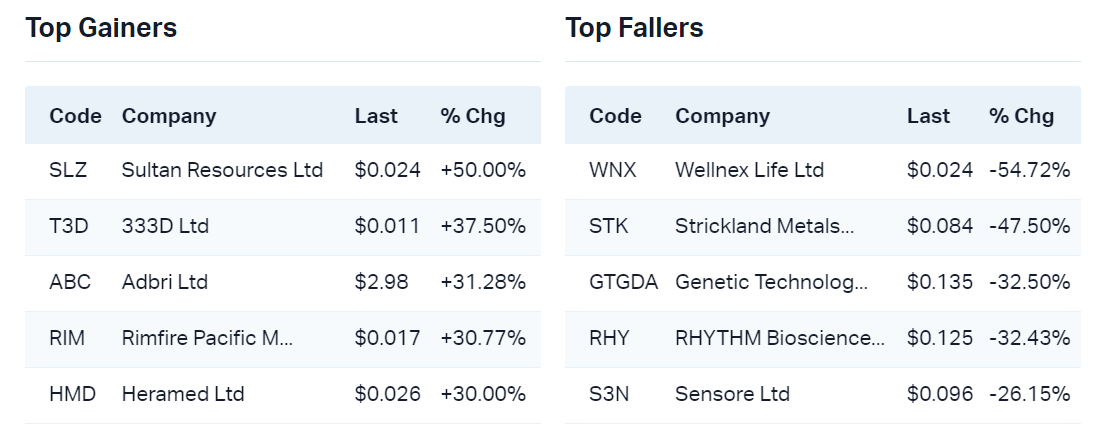Click Sultan Resources Ltd company name
The image size is (1114, 441).
(222, 170)
